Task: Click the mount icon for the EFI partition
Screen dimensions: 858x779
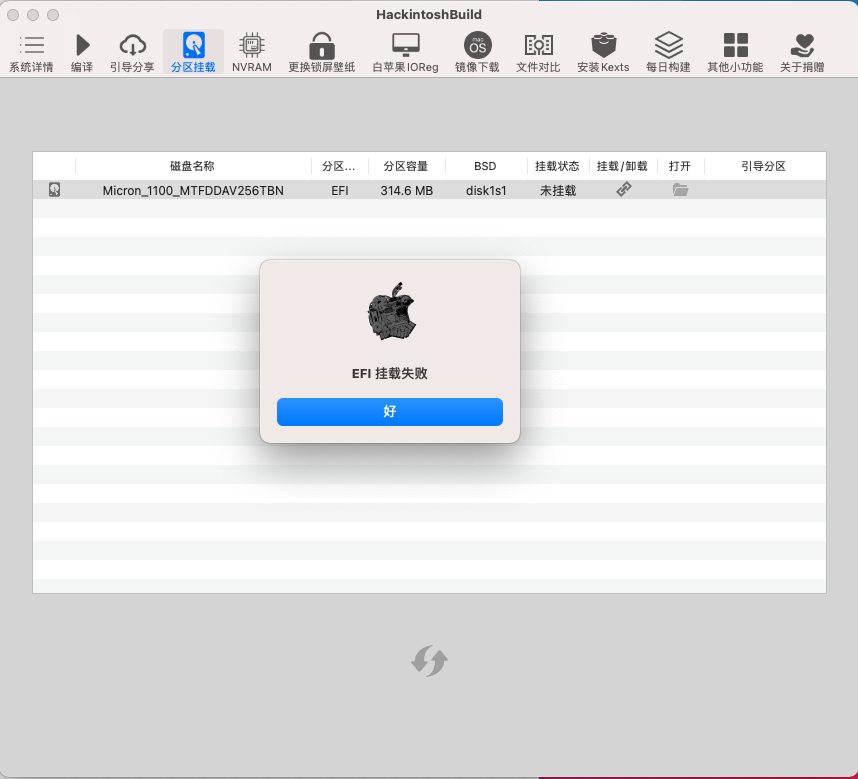Action: click(x=622, y=189)
